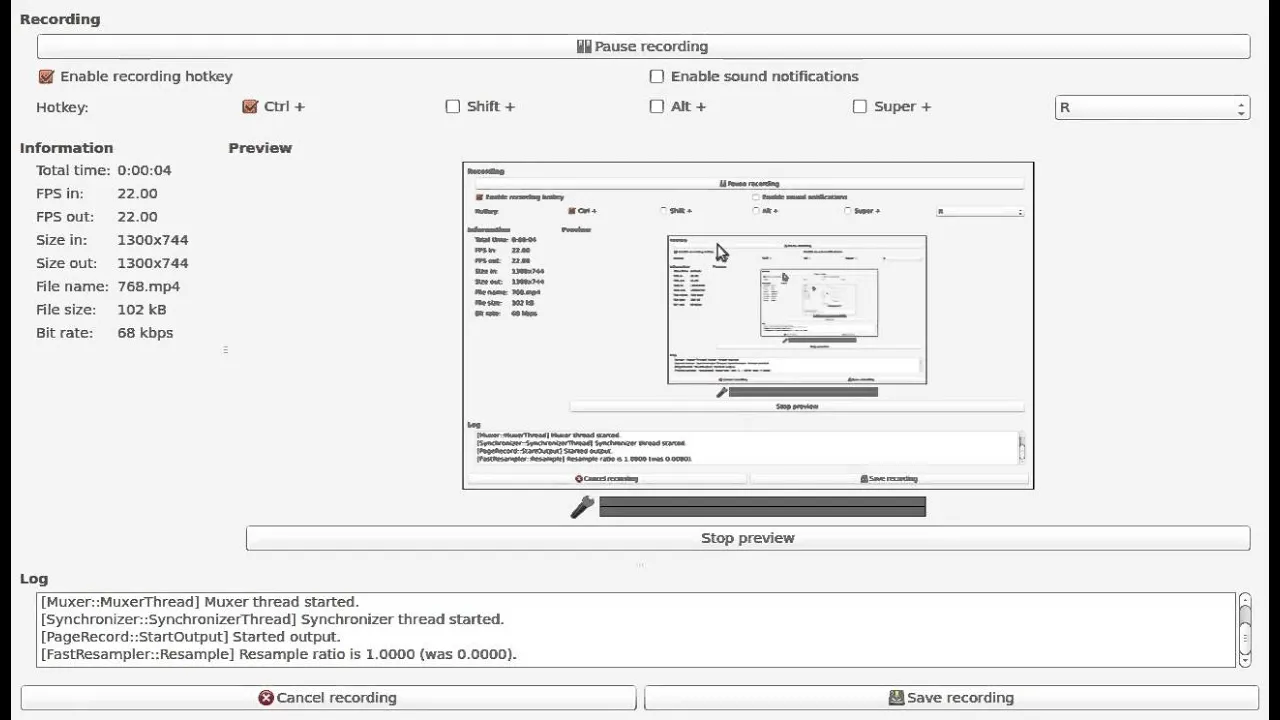The image size is (1280, 720).
Task: Click the Recording section heading
Action: 60,19
